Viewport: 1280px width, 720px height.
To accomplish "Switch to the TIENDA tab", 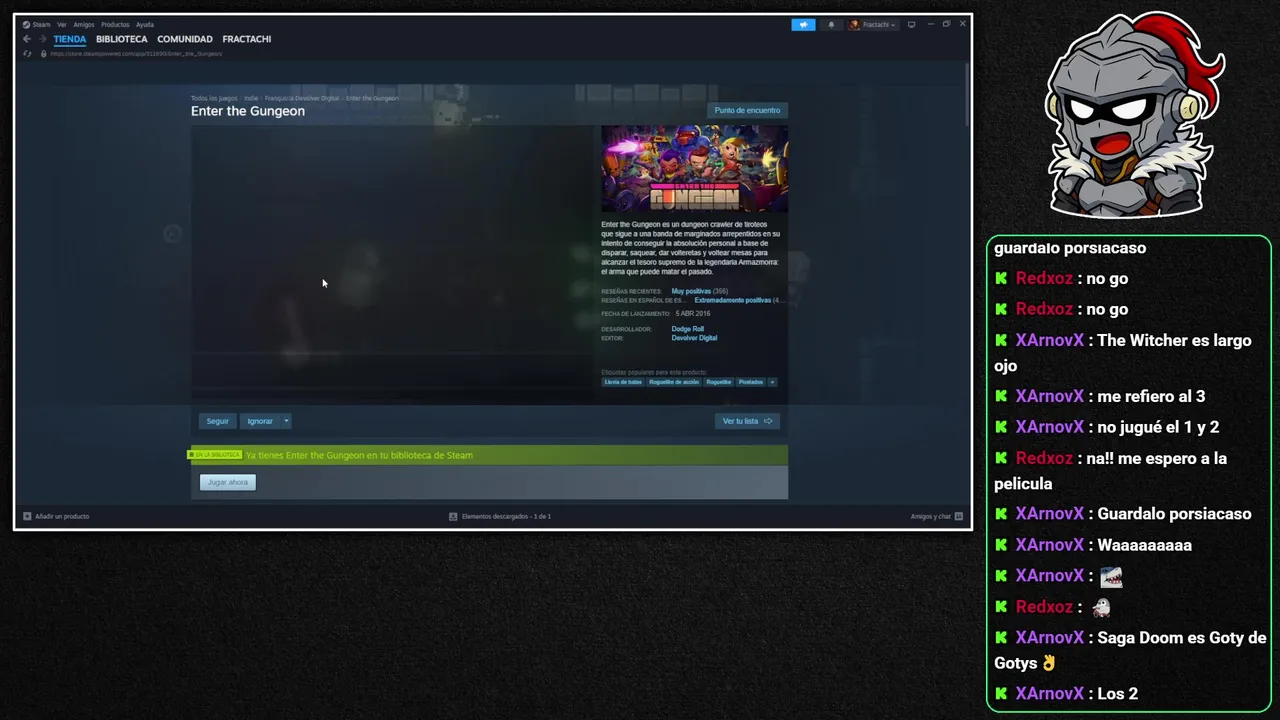I will (x=70, y=39).
